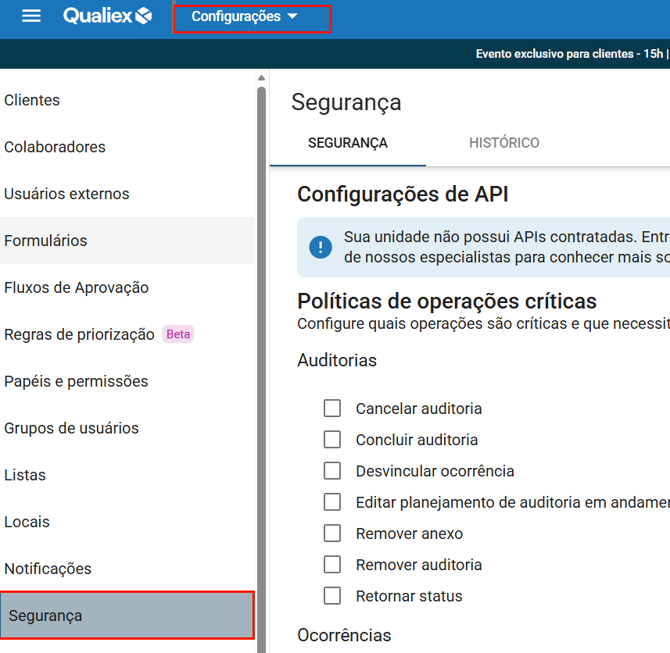This screenshot has height=653, width=670.
Task: Switch to the Histórico tab
Action: (504, 143)
